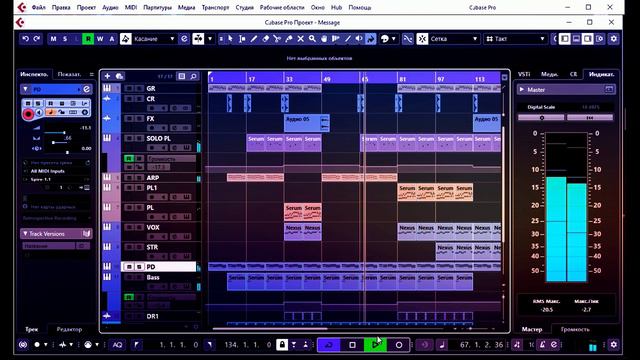Toggle Snap to zero crossing button

pos(408,39)
